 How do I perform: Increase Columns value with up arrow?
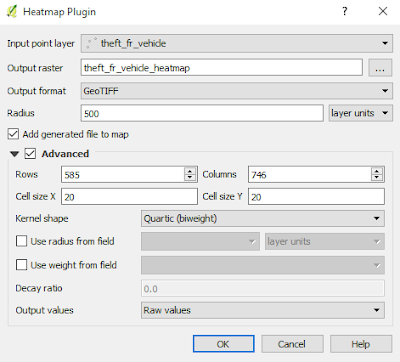377,171
